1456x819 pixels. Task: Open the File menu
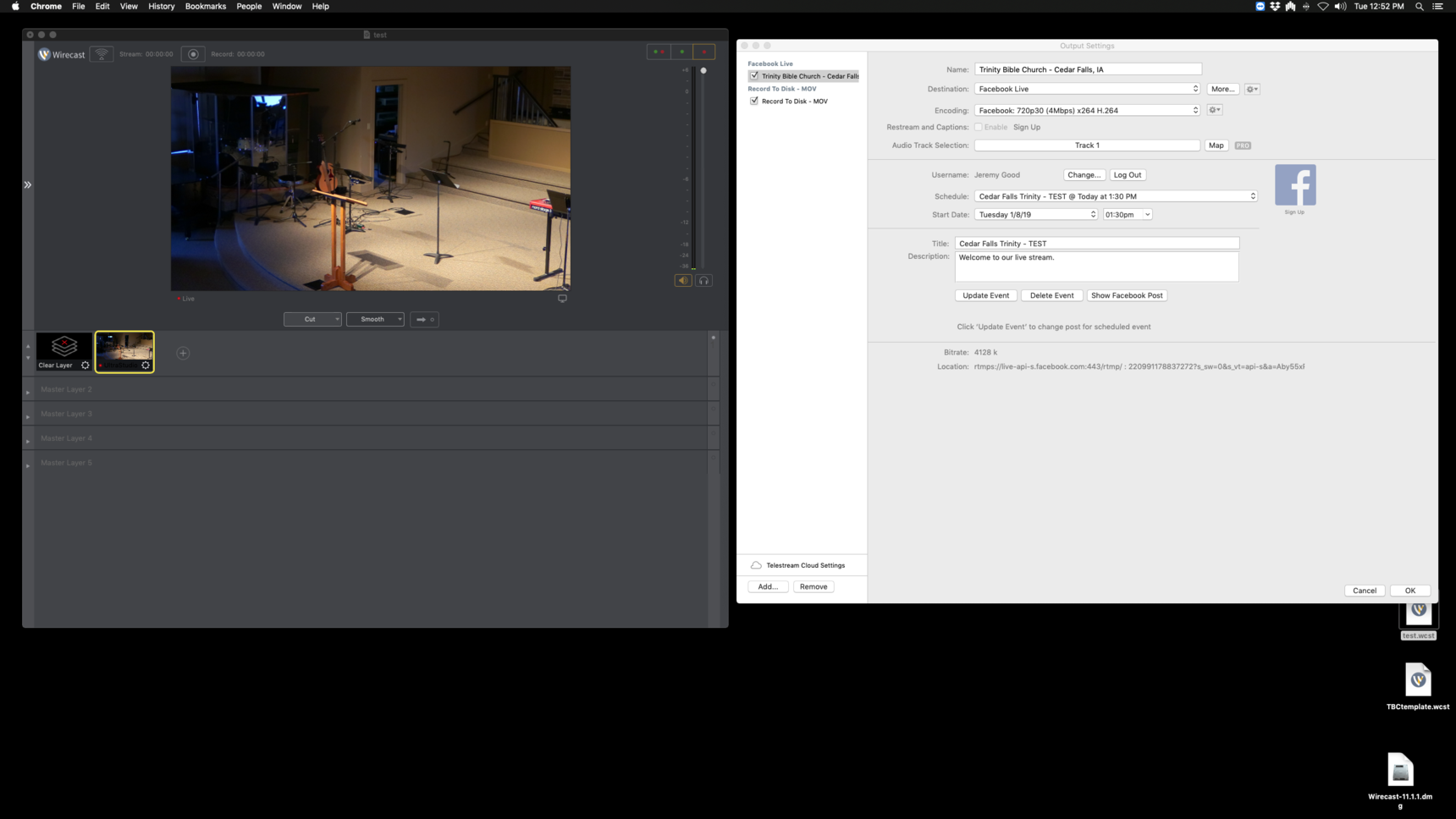pos(78,6)
